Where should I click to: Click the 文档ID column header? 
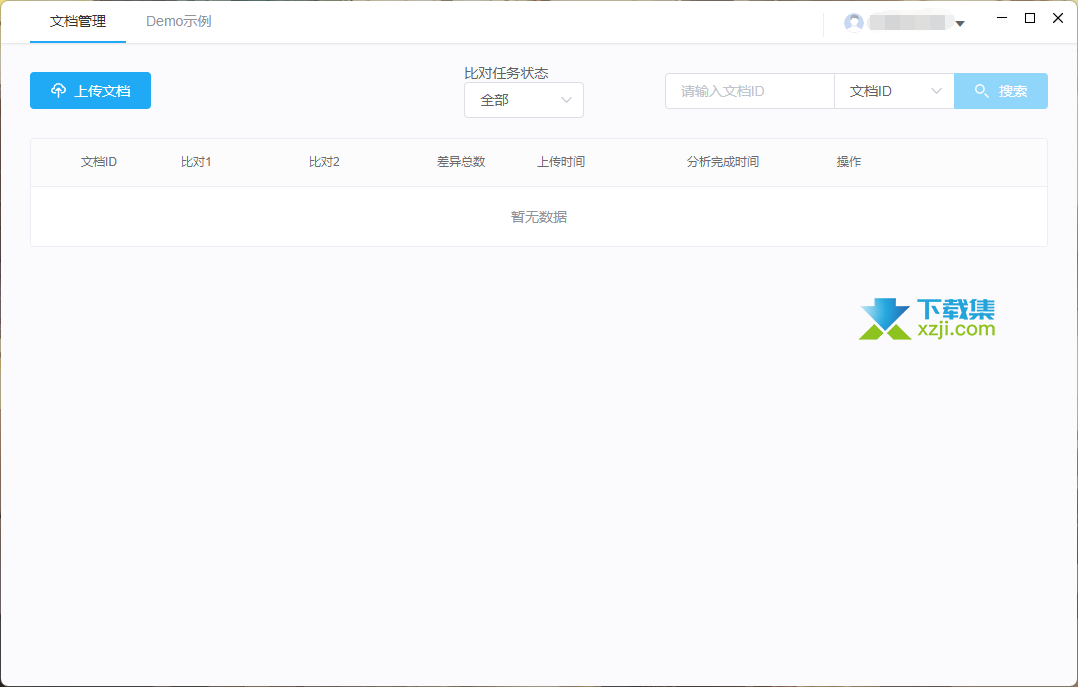click(99, 162)
